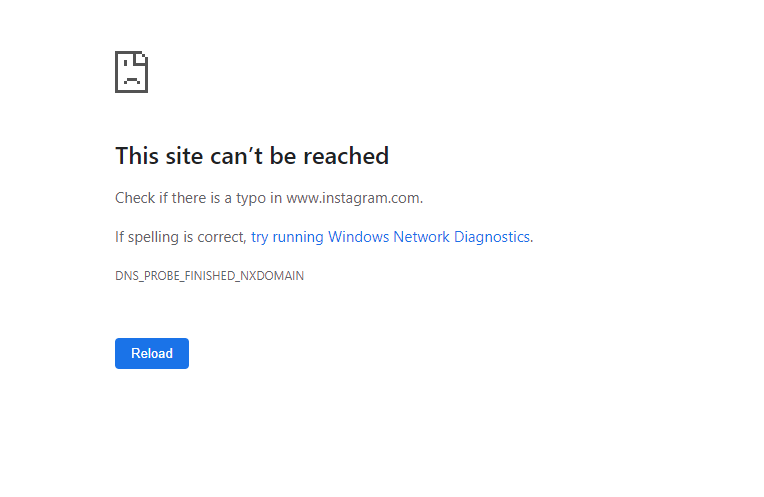Click "try running" at the link's start
This screenshot has width=764, height=497.
[287, 237]
